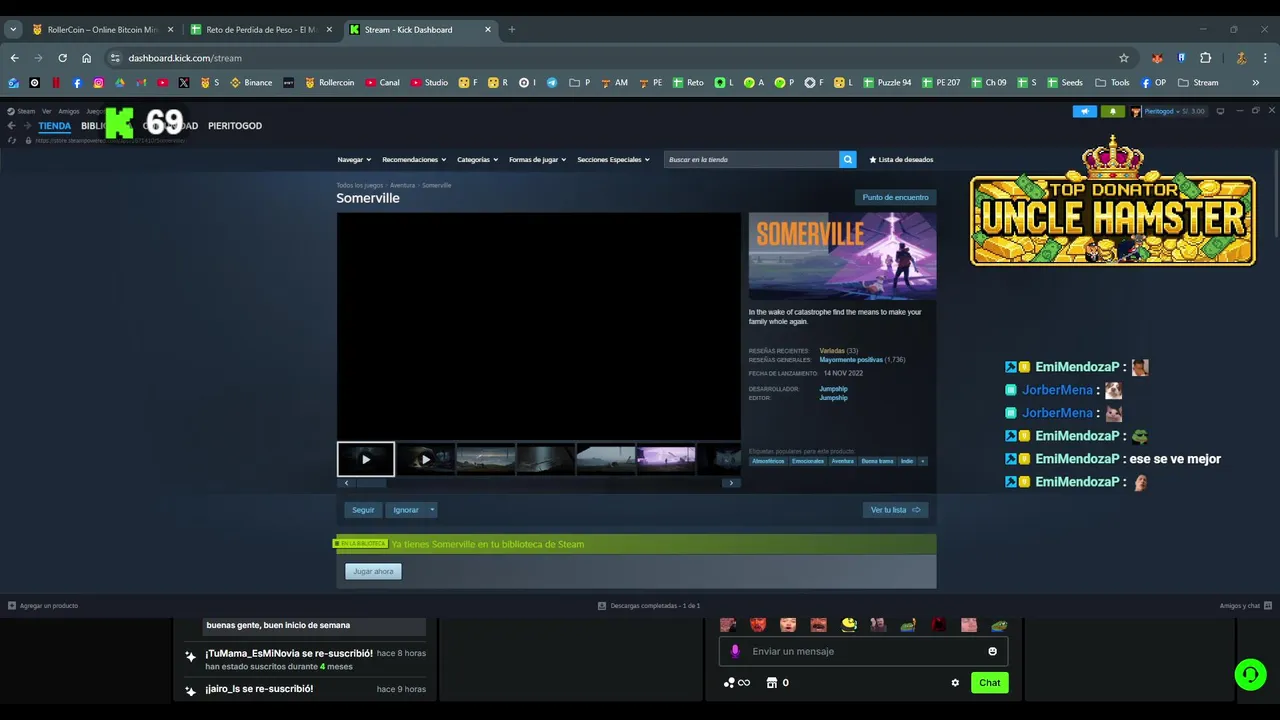
Task: Switch to the RollerCoin browser tab
Action: 101,30
